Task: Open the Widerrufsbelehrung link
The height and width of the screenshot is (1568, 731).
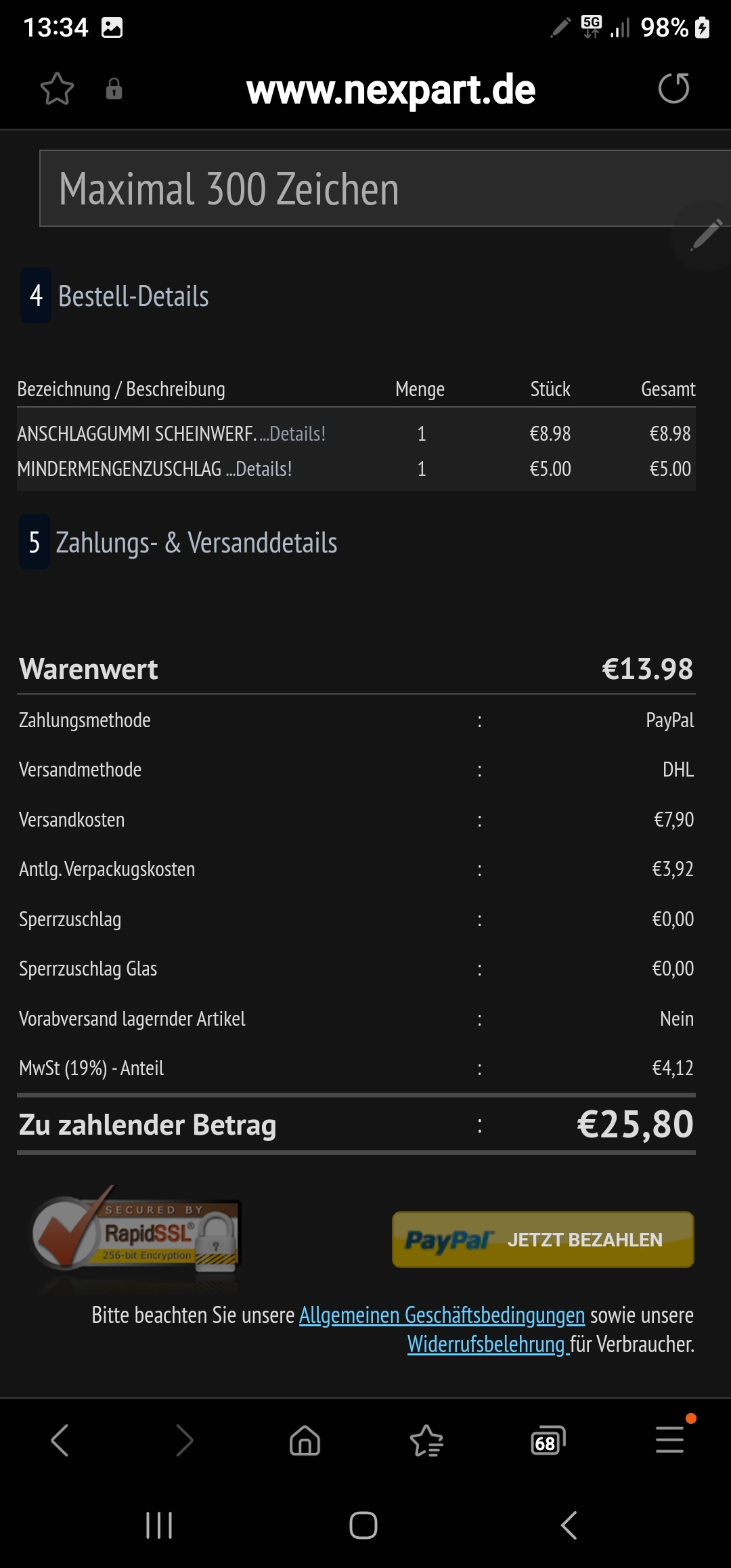Action: [487, 1344]
